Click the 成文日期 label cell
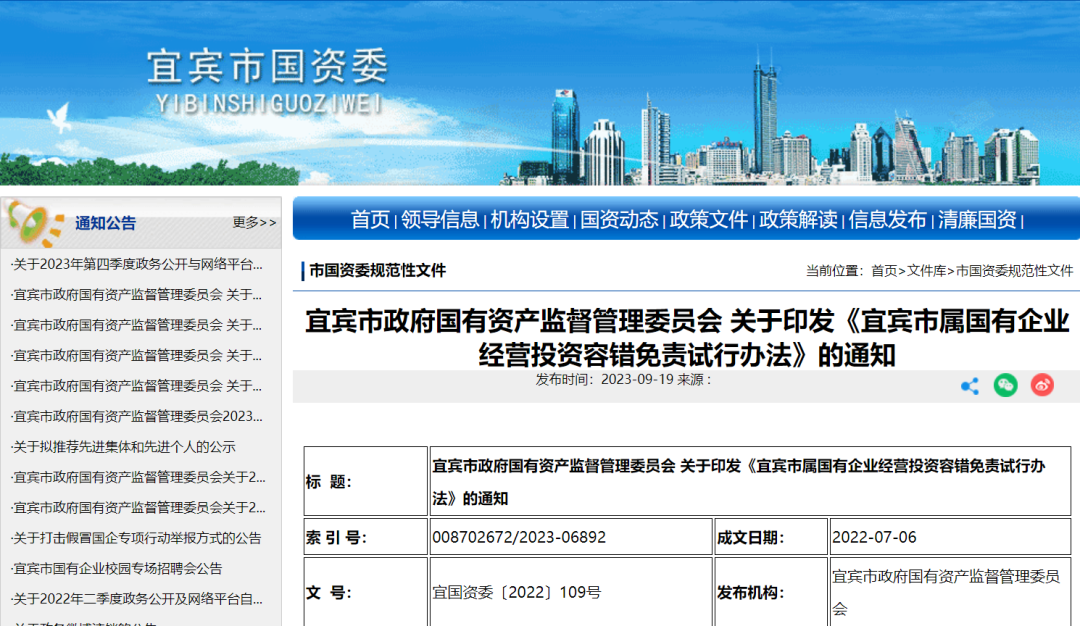Image resolution: width=1080 pixels, height=626 pixels. 771,537
